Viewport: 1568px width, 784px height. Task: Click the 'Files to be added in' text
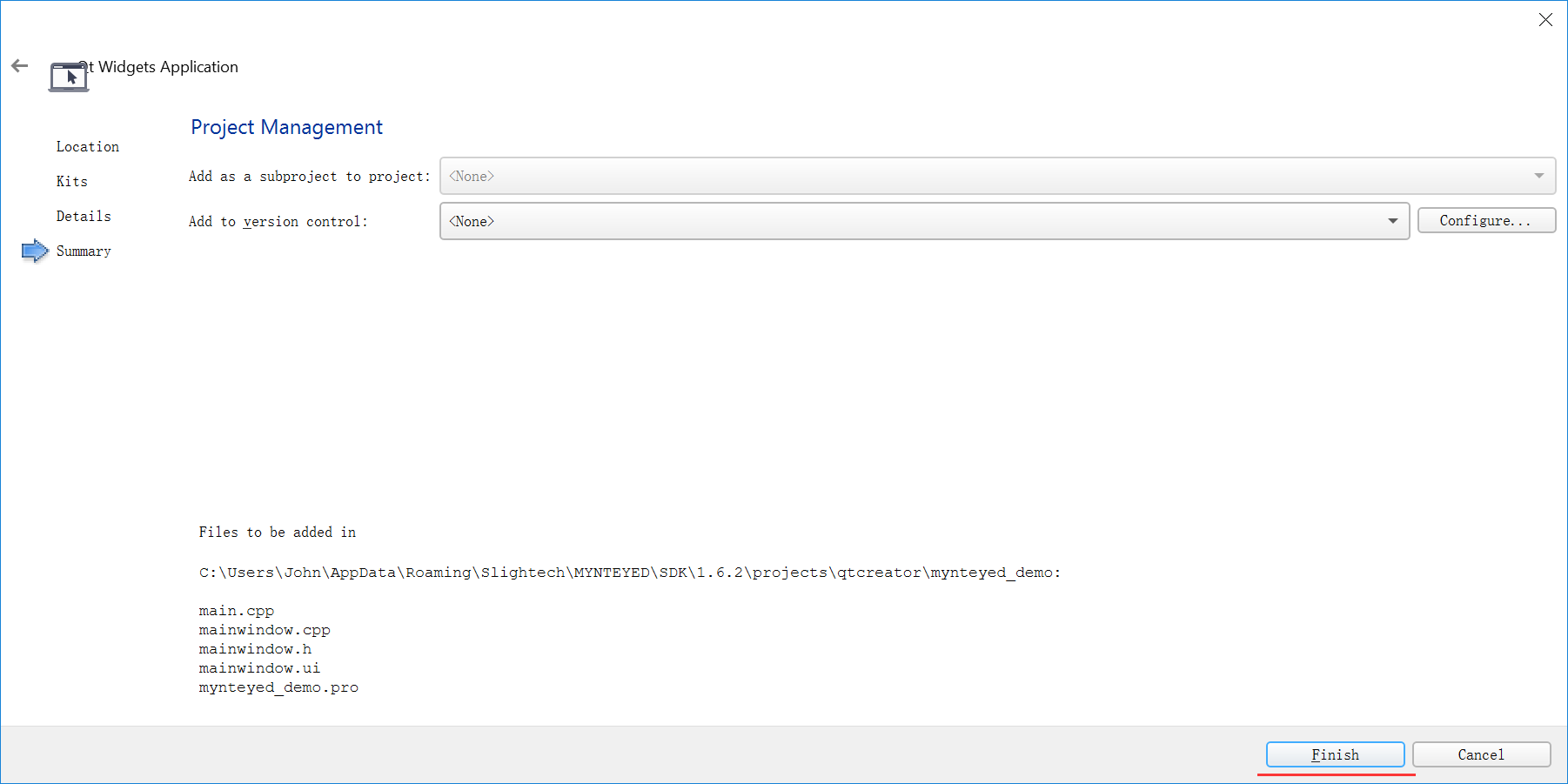point(278,532)
